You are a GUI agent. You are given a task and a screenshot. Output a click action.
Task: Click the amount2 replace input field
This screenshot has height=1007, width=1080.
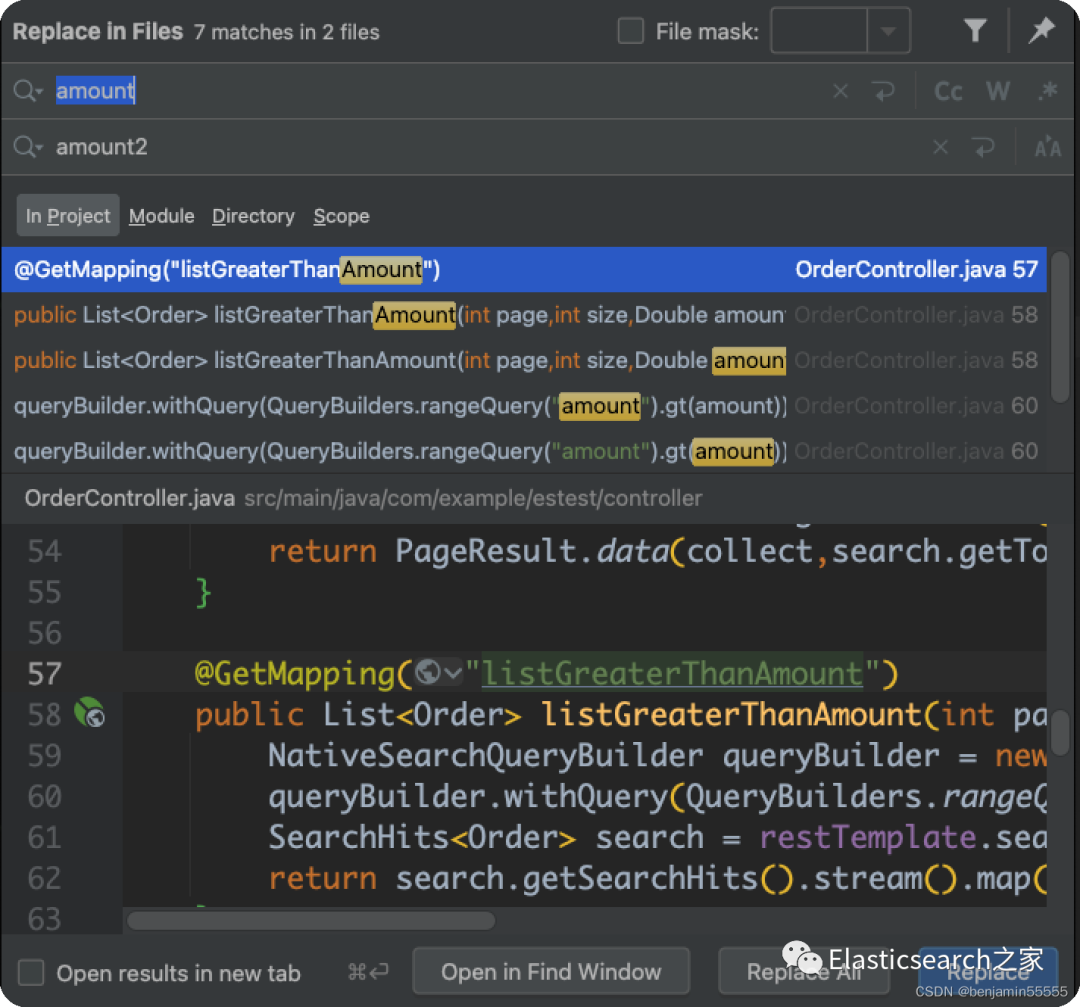[489, 147]
